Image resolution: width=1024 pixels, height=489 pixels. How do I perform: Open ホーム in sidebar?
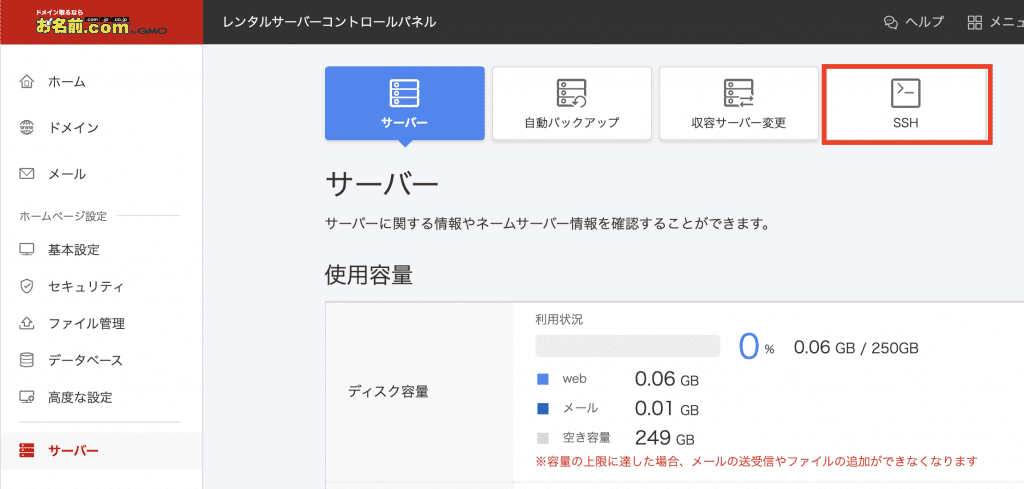67,82
